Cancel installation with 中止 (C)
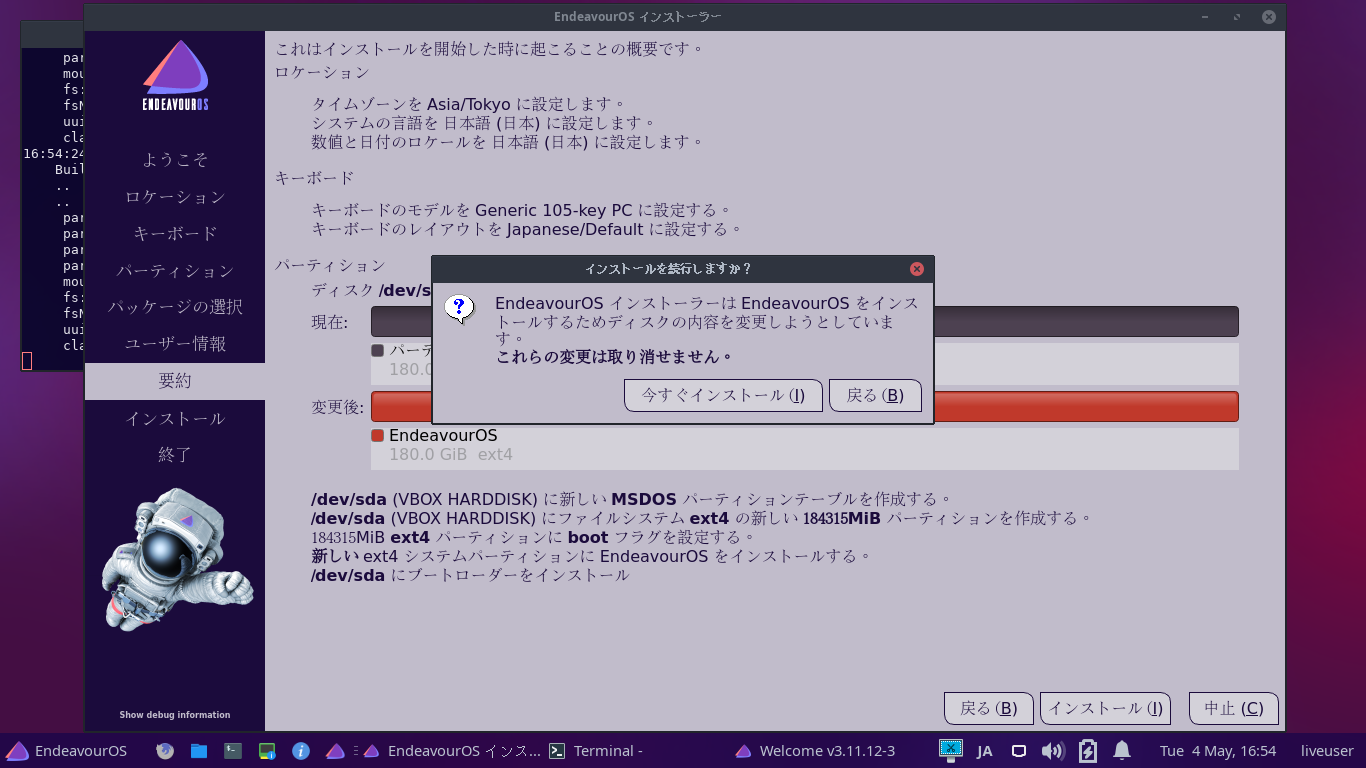1366x768 pixels. (1234, 709)
